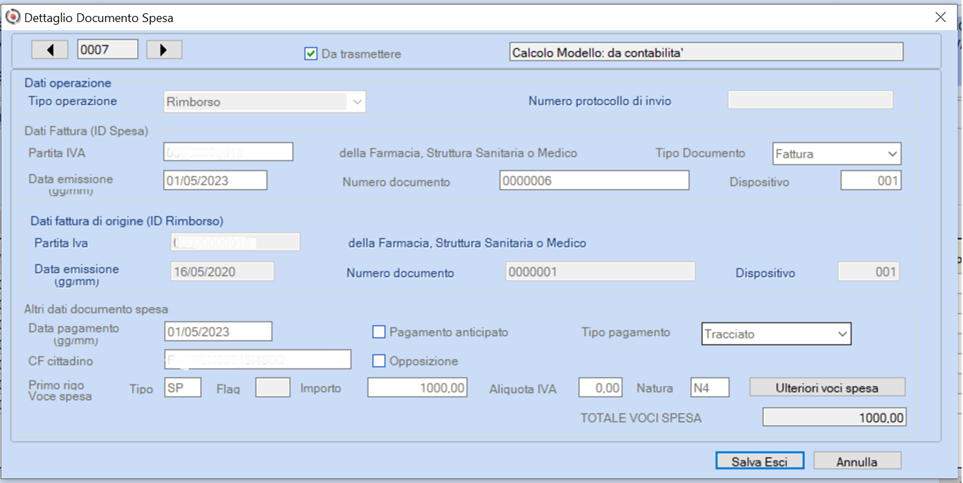Click Numero documento field 0000006
This screenshot has width=963, height=483.
(x=594, y=180)
